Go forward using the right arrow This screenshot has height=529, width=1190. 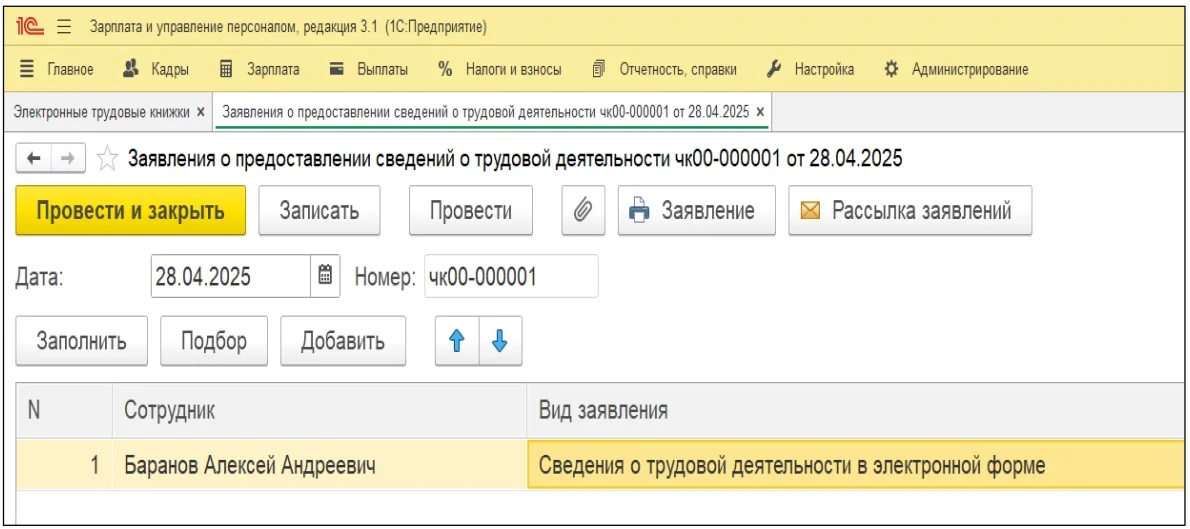coord(69,160)
